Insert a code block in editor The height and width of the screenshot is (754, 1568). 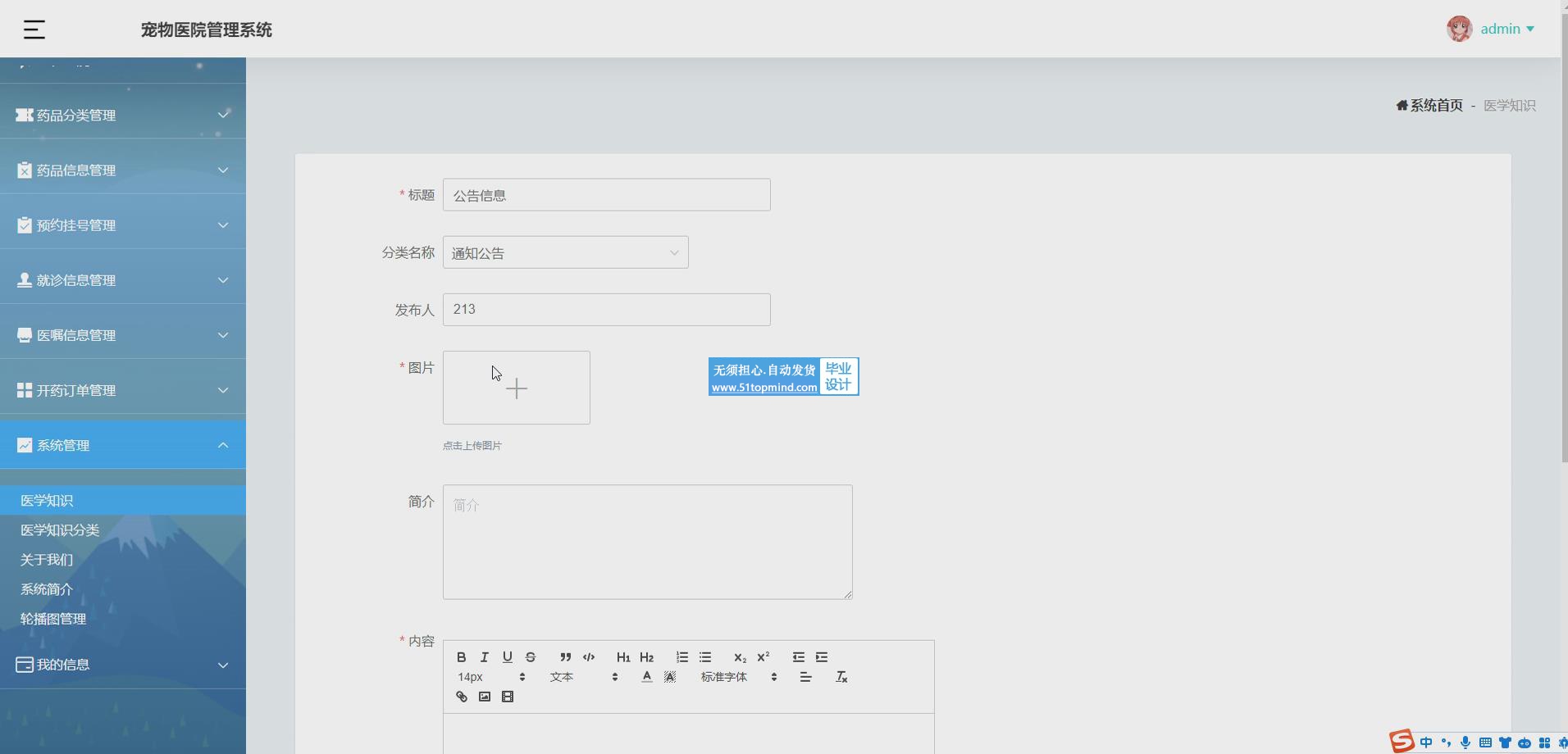click(589, 657)
